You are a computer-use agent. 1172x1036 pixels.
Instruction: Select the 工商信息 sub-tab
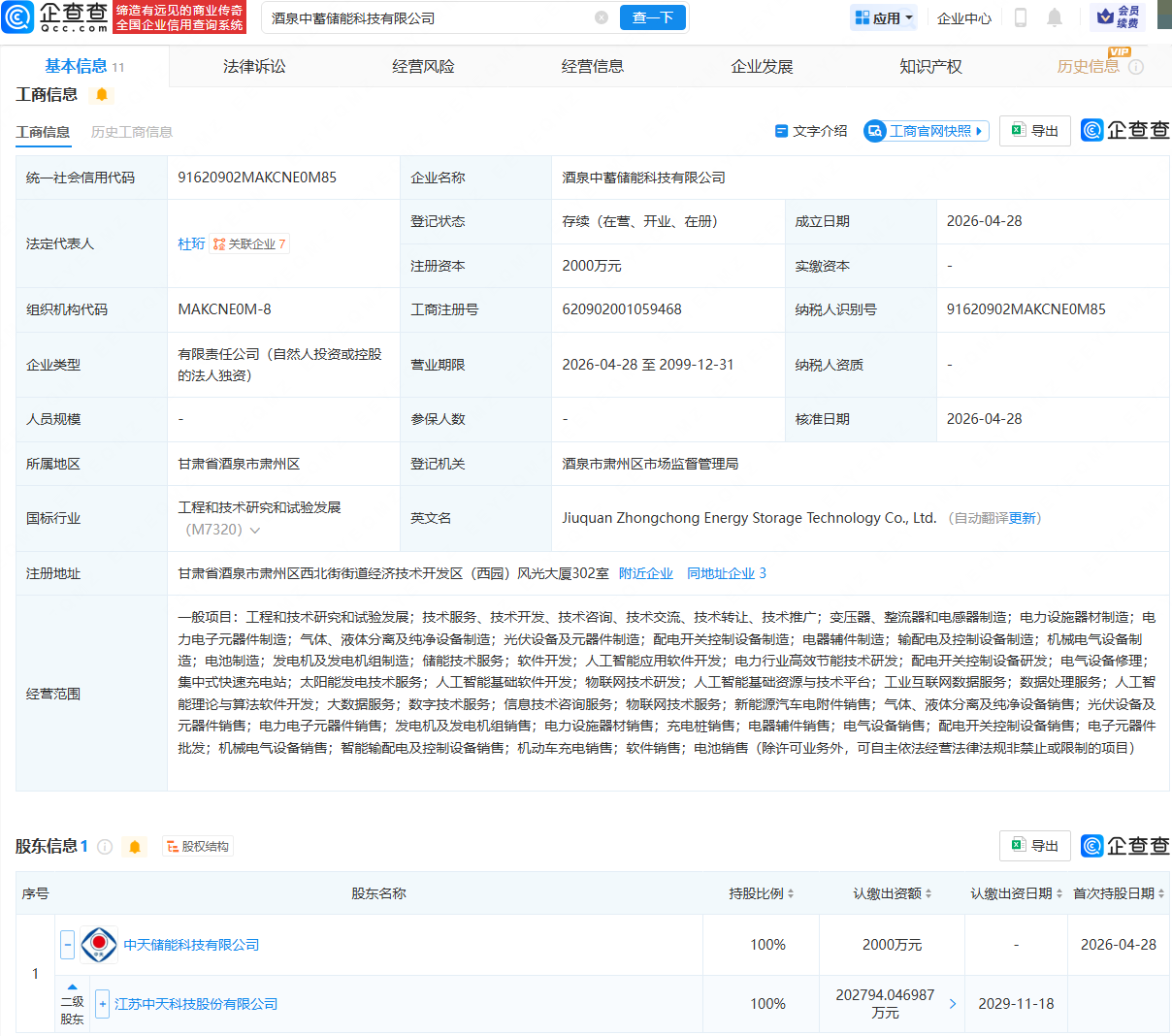(43, 132)
